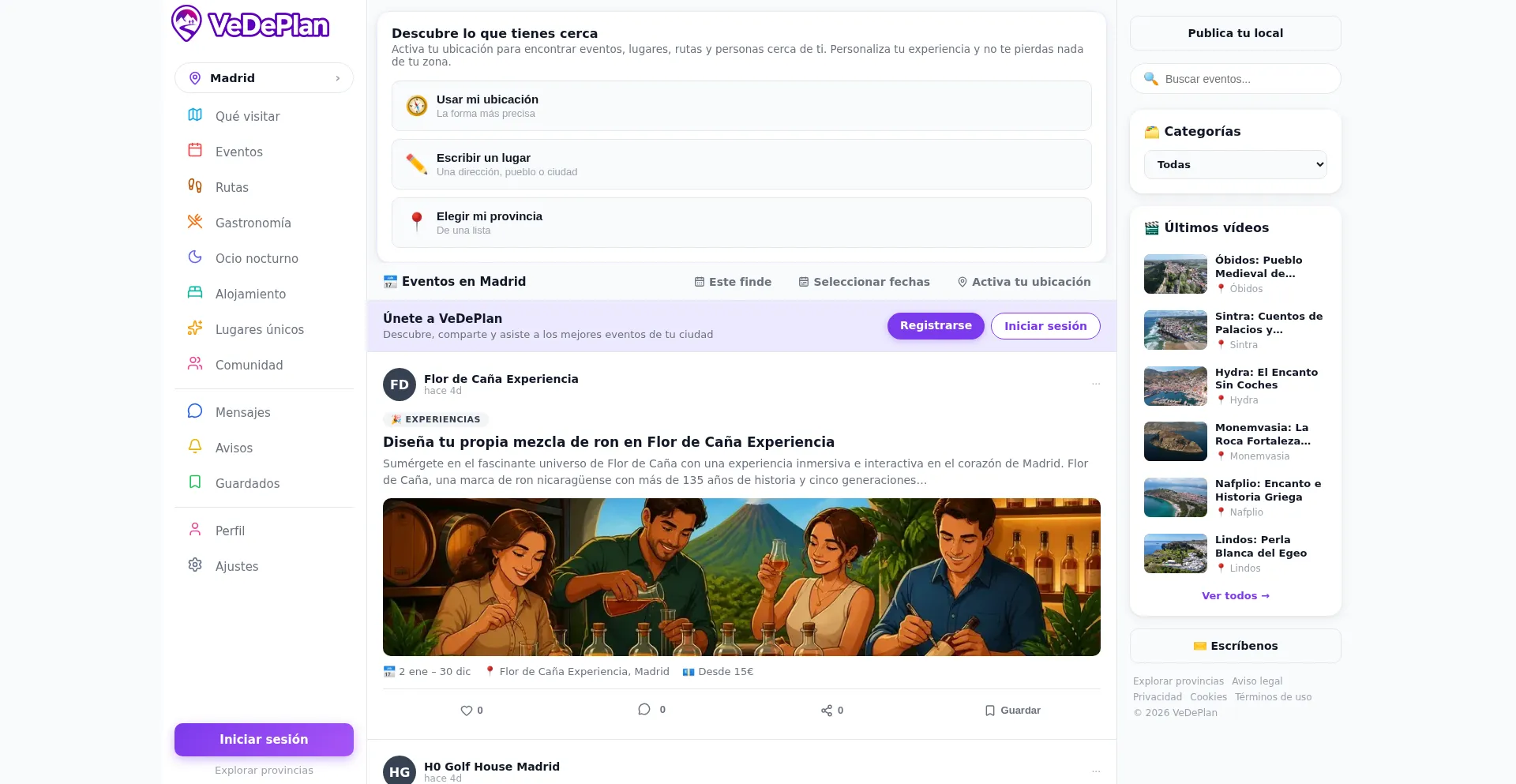
Task: Click the compass icon for Usar mi ubicación
Action: (417, 106)
